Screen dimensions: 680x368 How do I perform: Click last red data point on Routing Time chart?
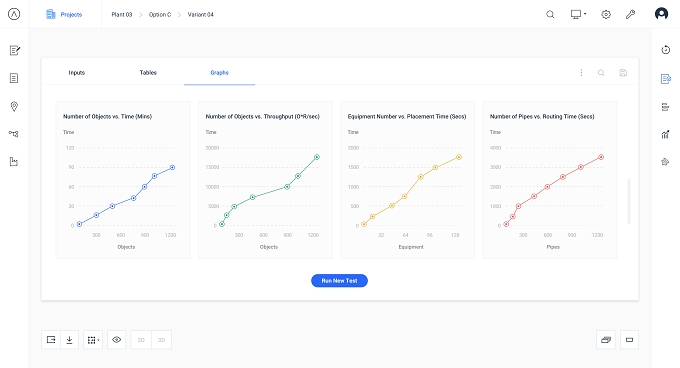(601, 157)
